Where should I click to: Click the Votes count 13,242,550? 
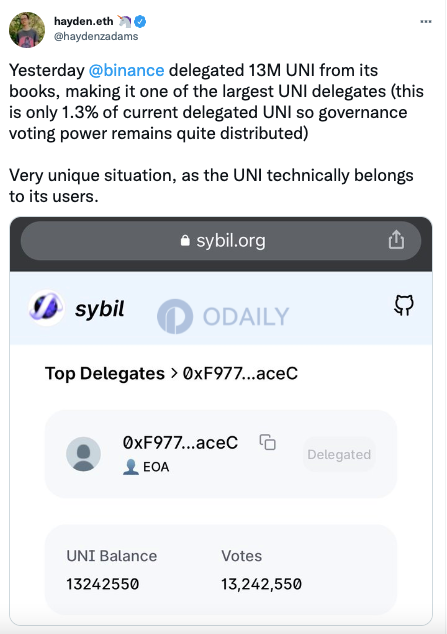coord(261,584)
